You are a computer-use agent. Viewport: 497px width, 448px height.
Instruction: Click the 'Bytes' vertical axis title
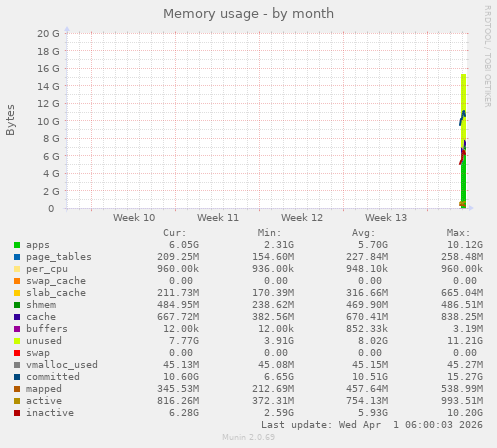(10, 120)
